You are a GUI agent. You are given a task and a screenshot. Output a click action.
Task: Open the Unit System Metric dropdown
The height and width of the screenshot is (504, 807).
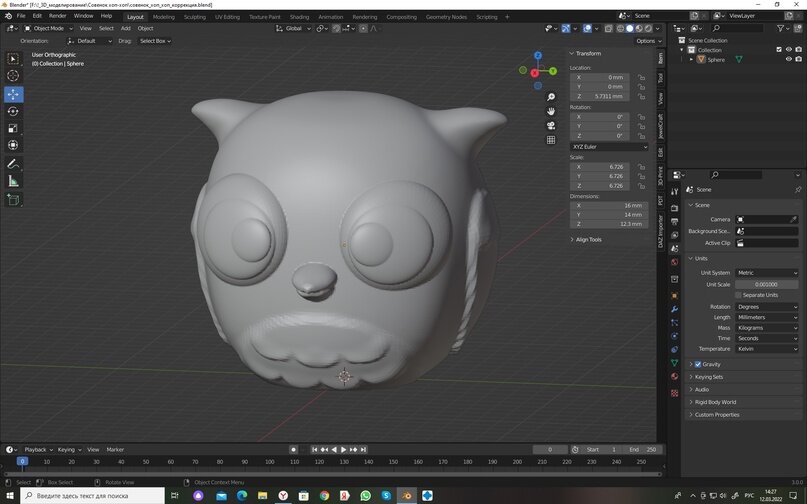tap(766, 273)
